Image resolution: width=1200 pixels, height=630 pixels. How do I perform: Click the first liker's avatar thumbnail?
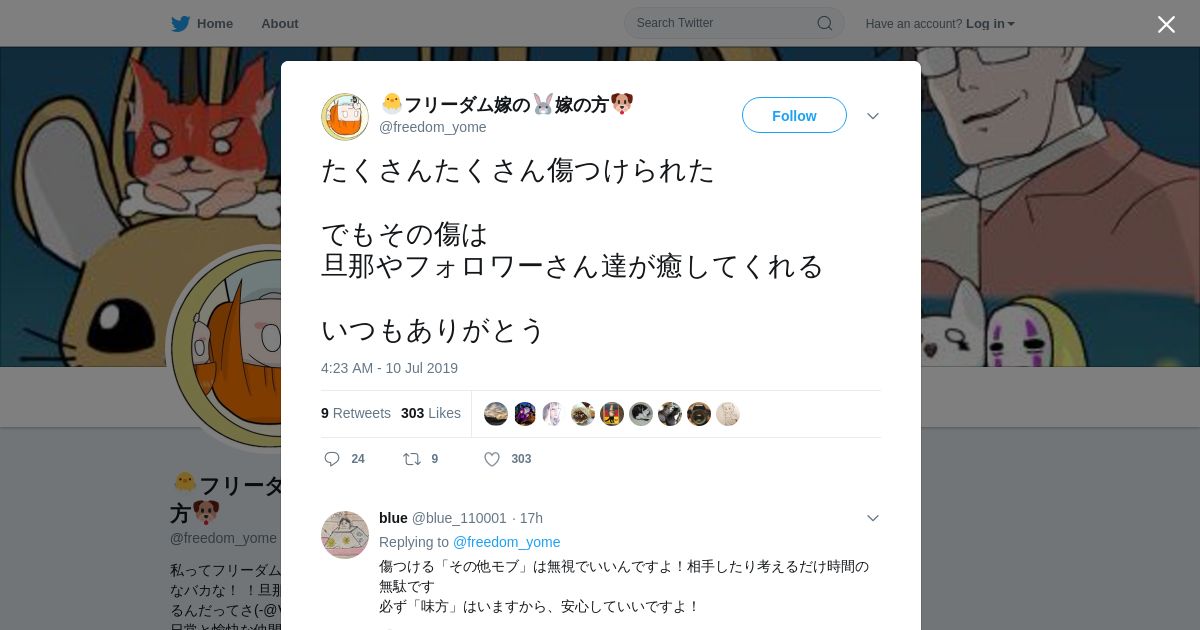(496, 414)
